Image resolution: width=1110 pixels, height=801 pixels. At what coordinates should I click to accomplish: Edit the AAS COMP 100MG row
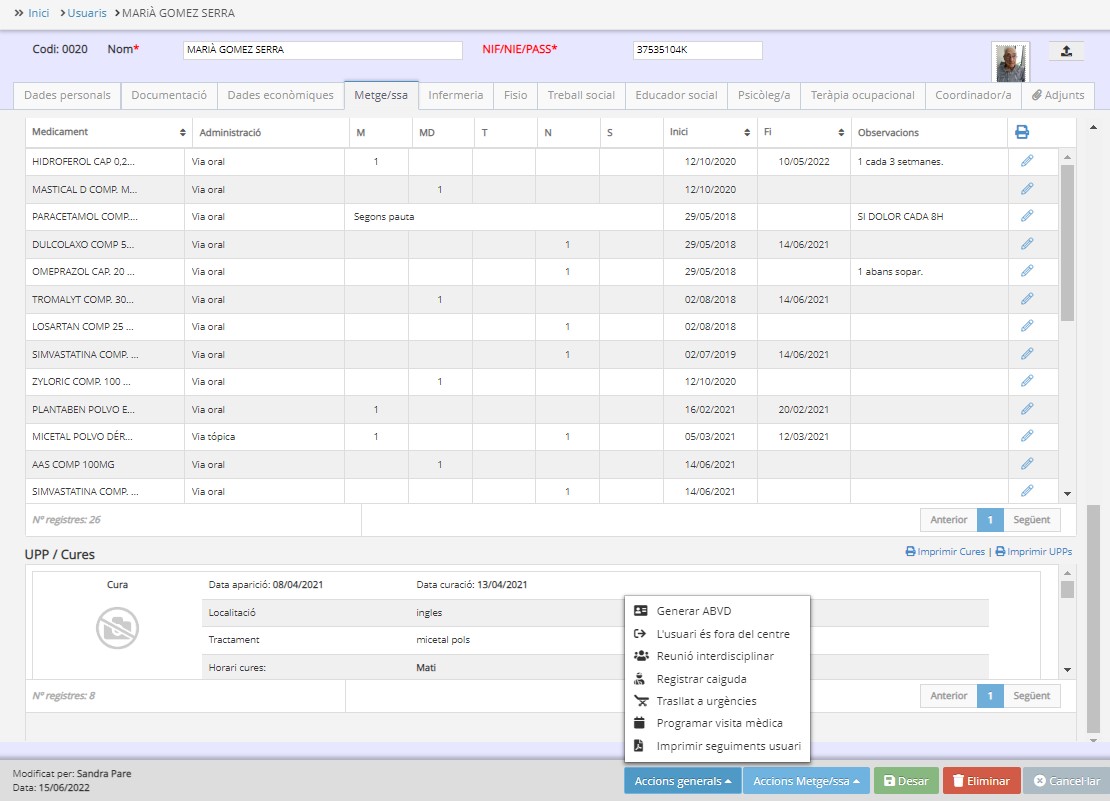click(1027, 464)
